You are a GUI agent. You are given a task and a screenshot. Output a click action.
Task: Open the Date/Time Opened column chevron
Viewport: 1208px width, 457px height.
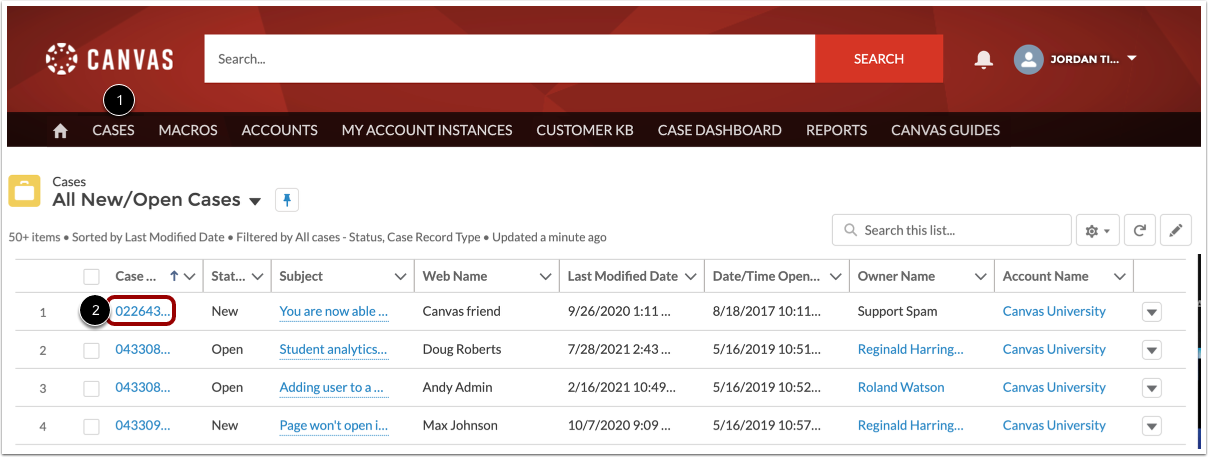point(834,277)
